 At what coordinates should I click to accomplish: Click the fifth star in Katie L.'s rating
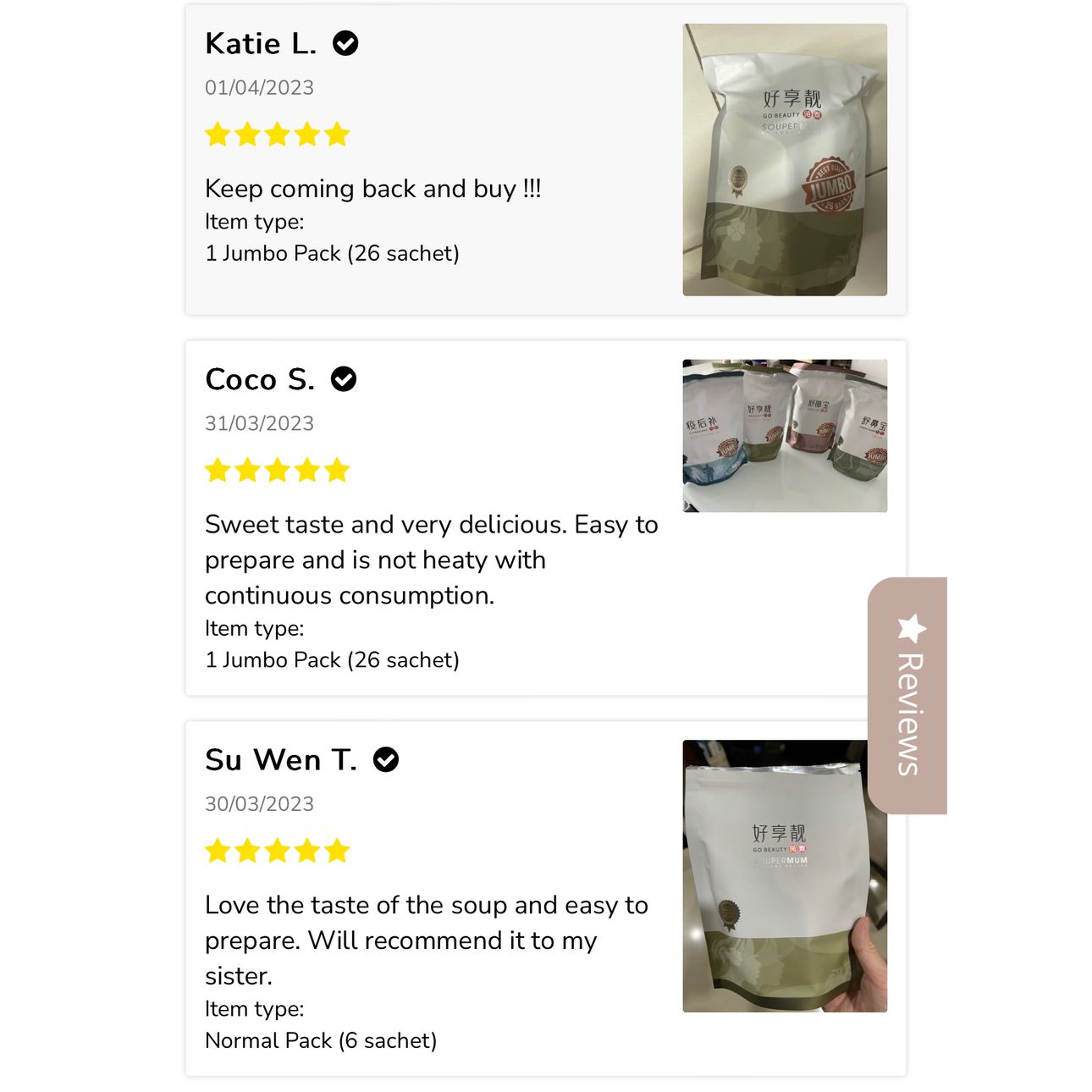tap(337, 135)
